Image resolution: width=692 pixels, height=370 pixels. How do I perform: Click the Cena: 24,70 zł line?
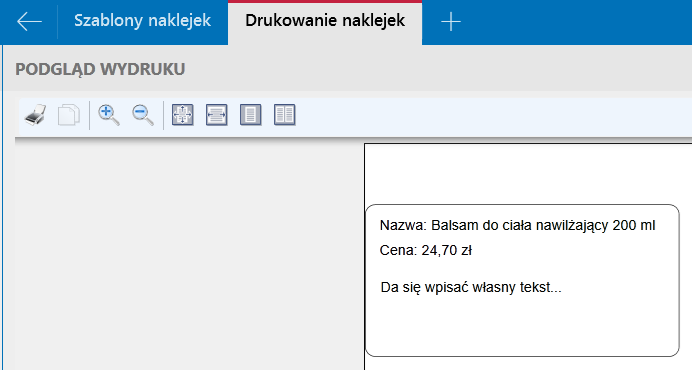click(426, 250)
